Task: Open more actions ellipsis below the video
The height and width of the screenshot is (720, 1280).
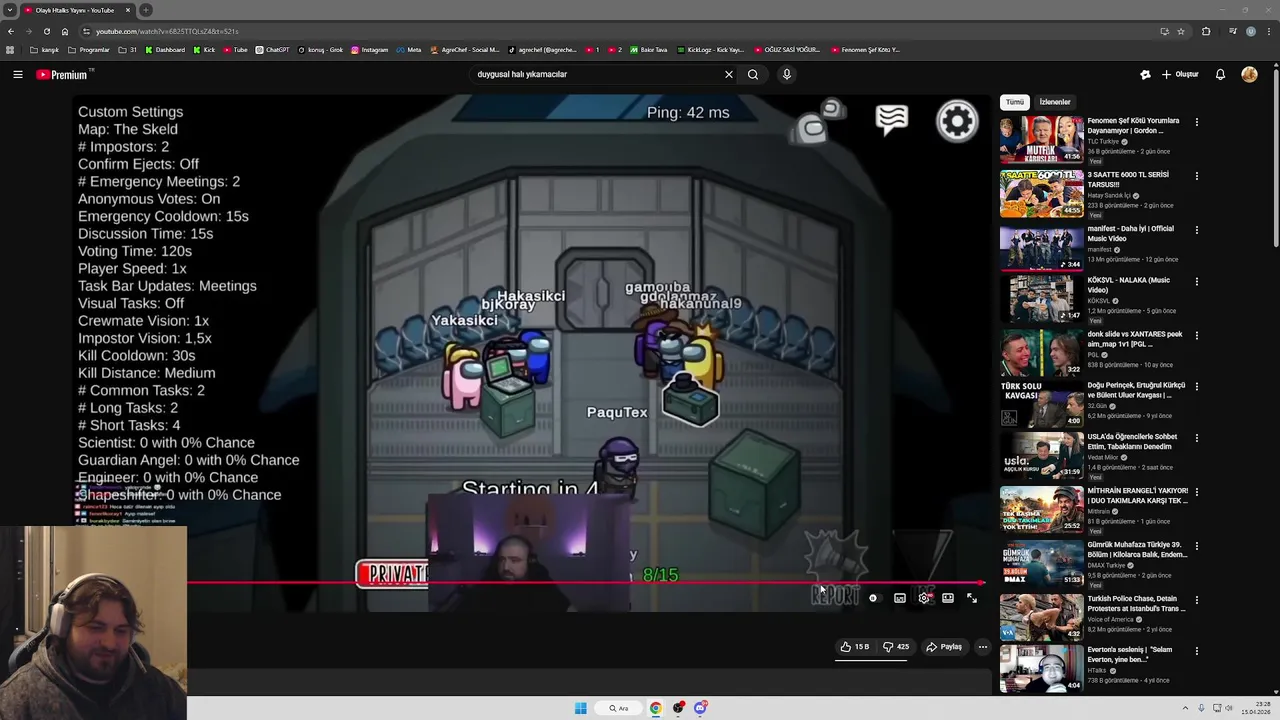Action: [x=982, y=647]
